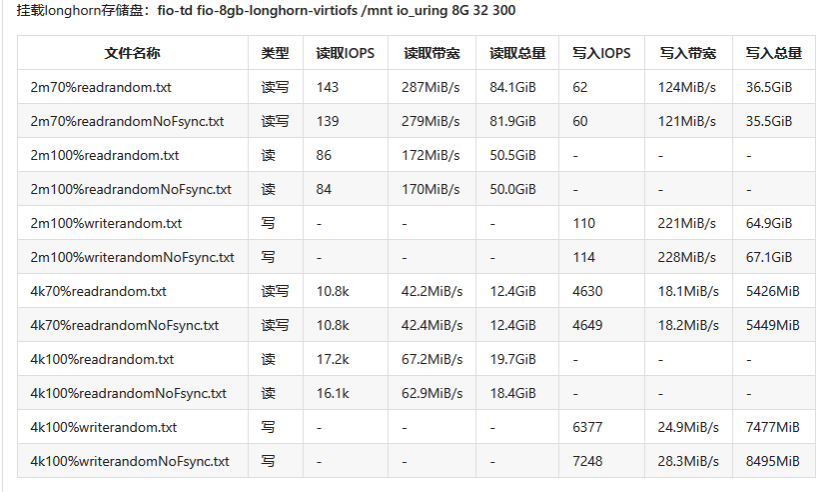Select the 读取IOPS column header
Image resolution: width=831 pixels, height=492 pixels.
coord(345,53)
